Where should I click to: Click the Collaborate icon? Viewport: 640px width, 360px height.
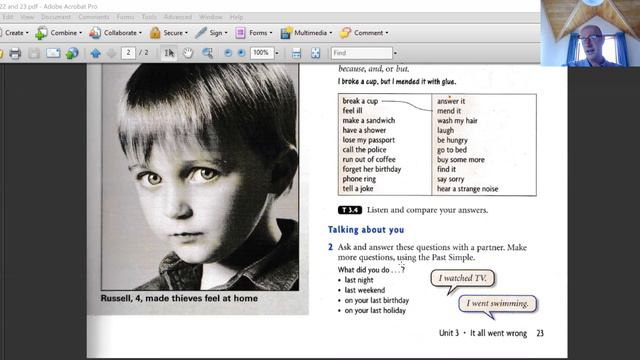click(95, 33)
